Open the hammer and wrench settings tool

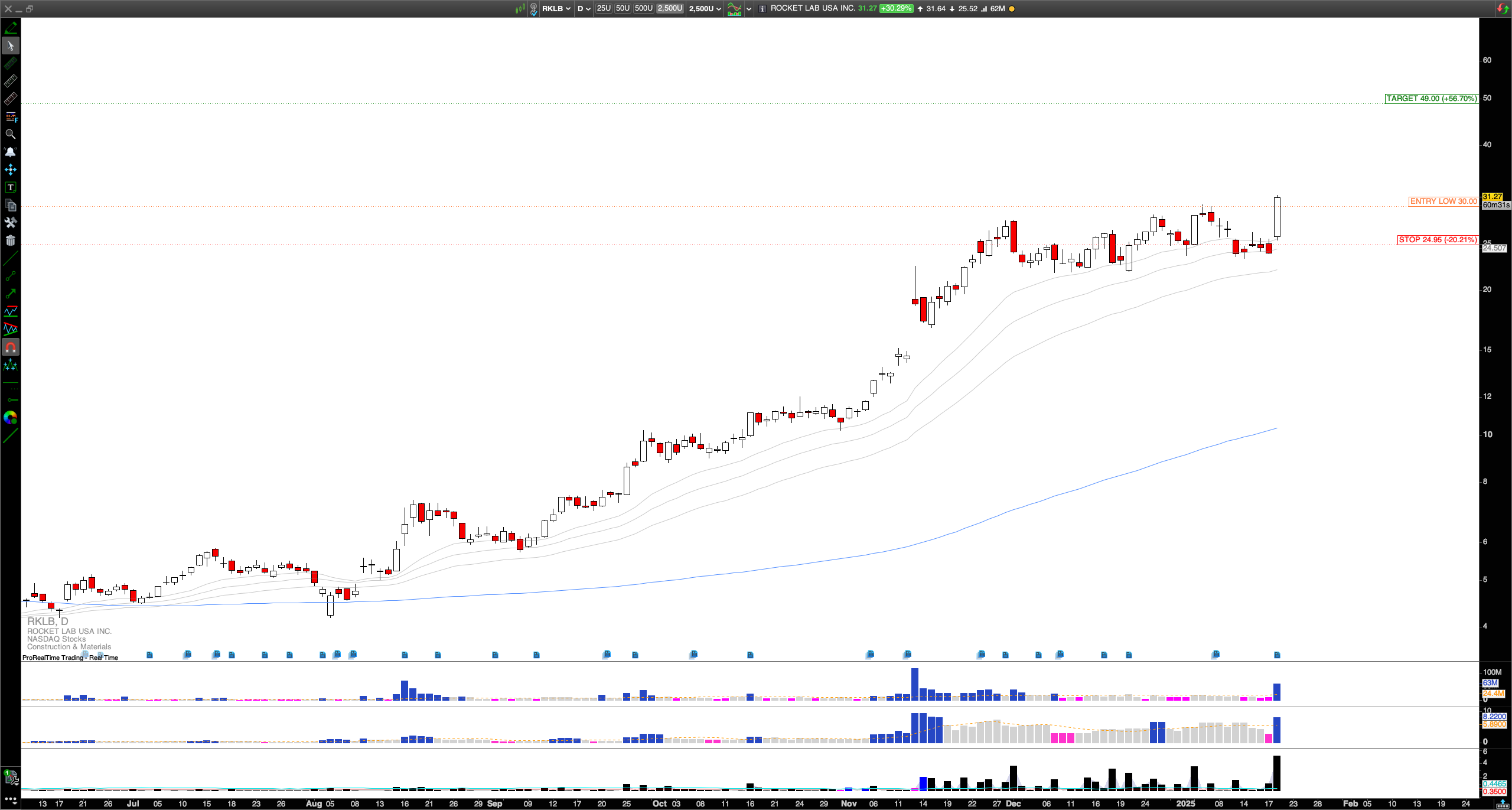(x=11, y=223)
